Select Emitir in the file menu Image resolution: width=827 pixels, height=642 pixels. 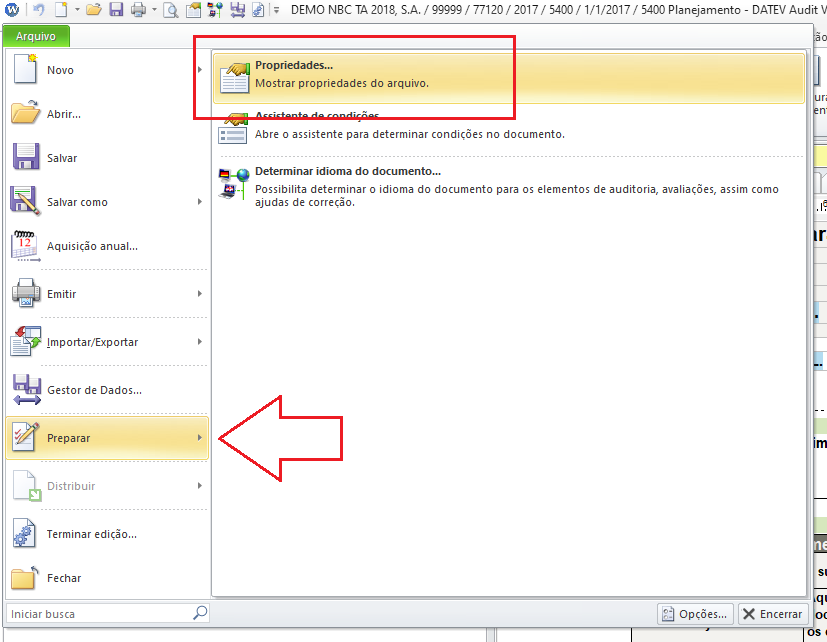107,294
